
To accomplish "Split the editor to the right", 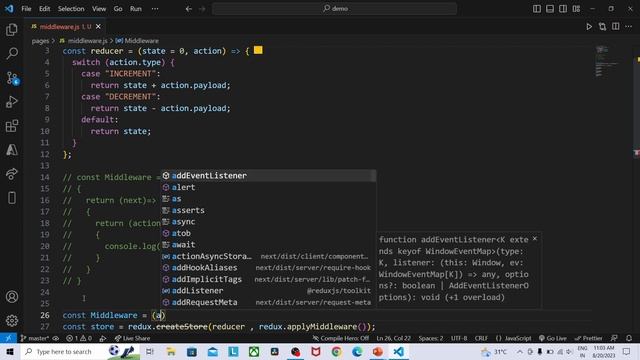I will (x=616, y=27).
